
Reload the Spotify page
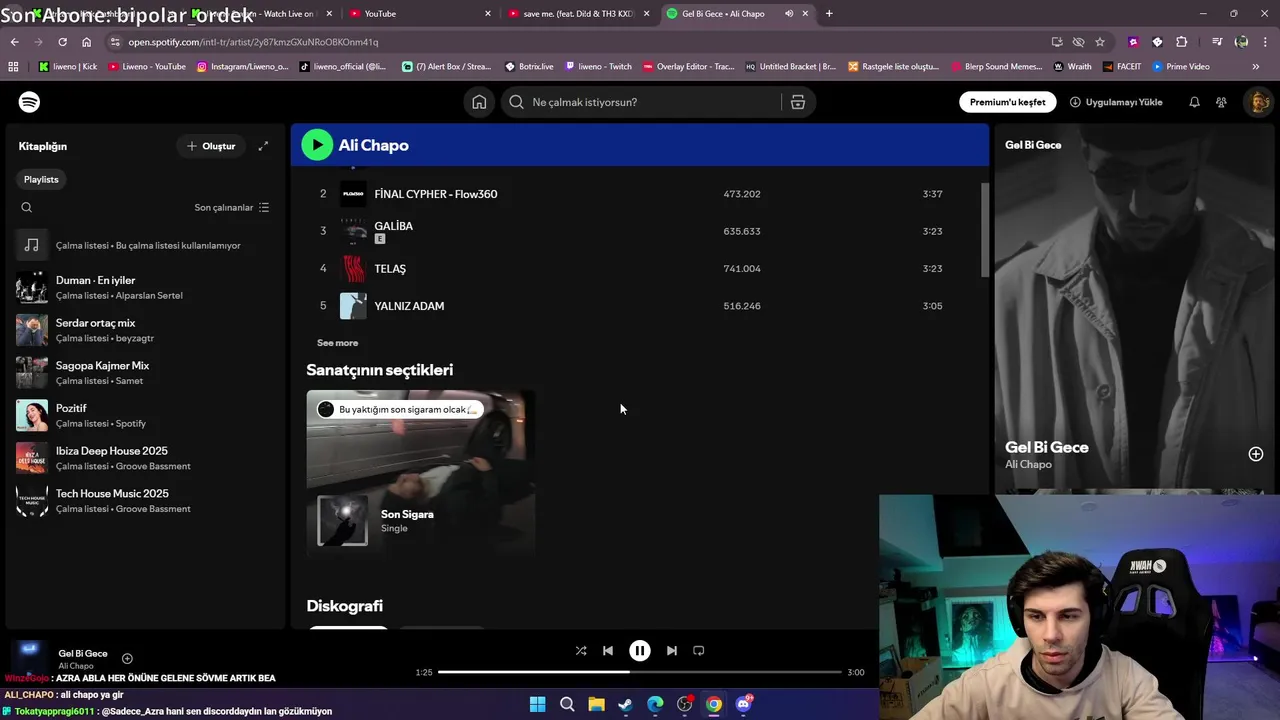(x=62, y=42)
